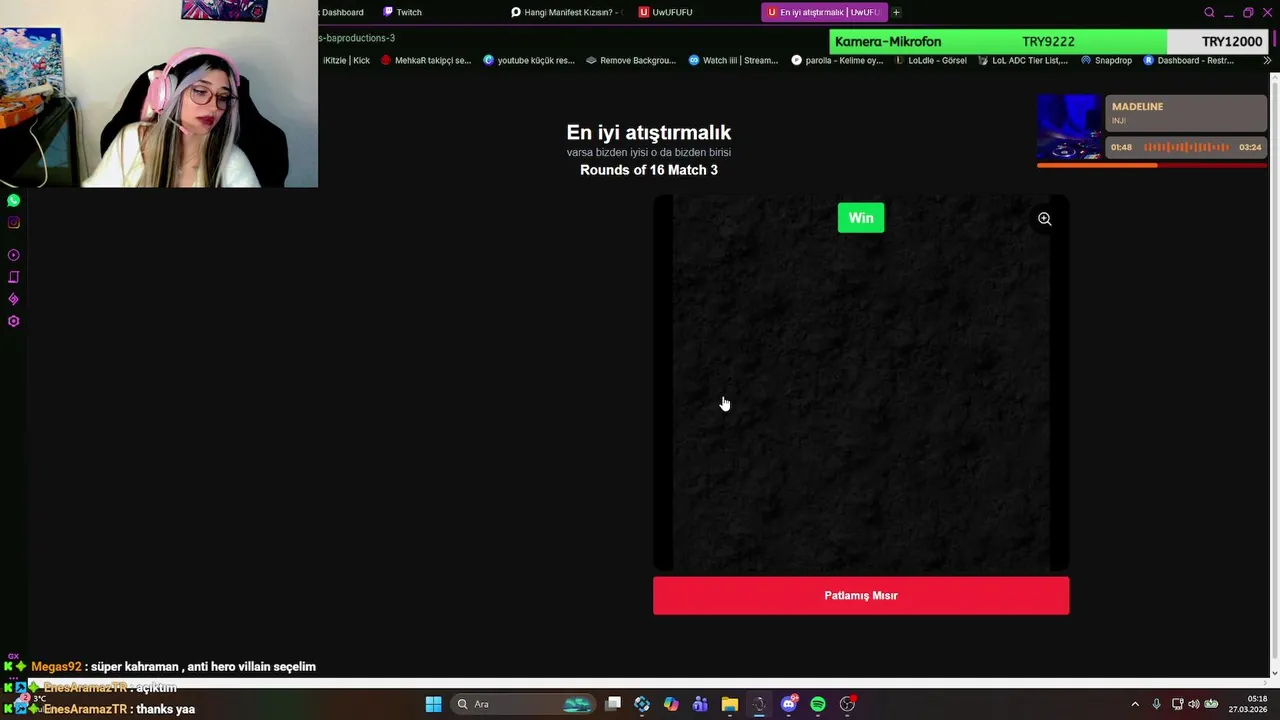Click the taskbar Ara search box
Image resolution: width=1280 pixels, height=720 pixels.
point(523,704)
